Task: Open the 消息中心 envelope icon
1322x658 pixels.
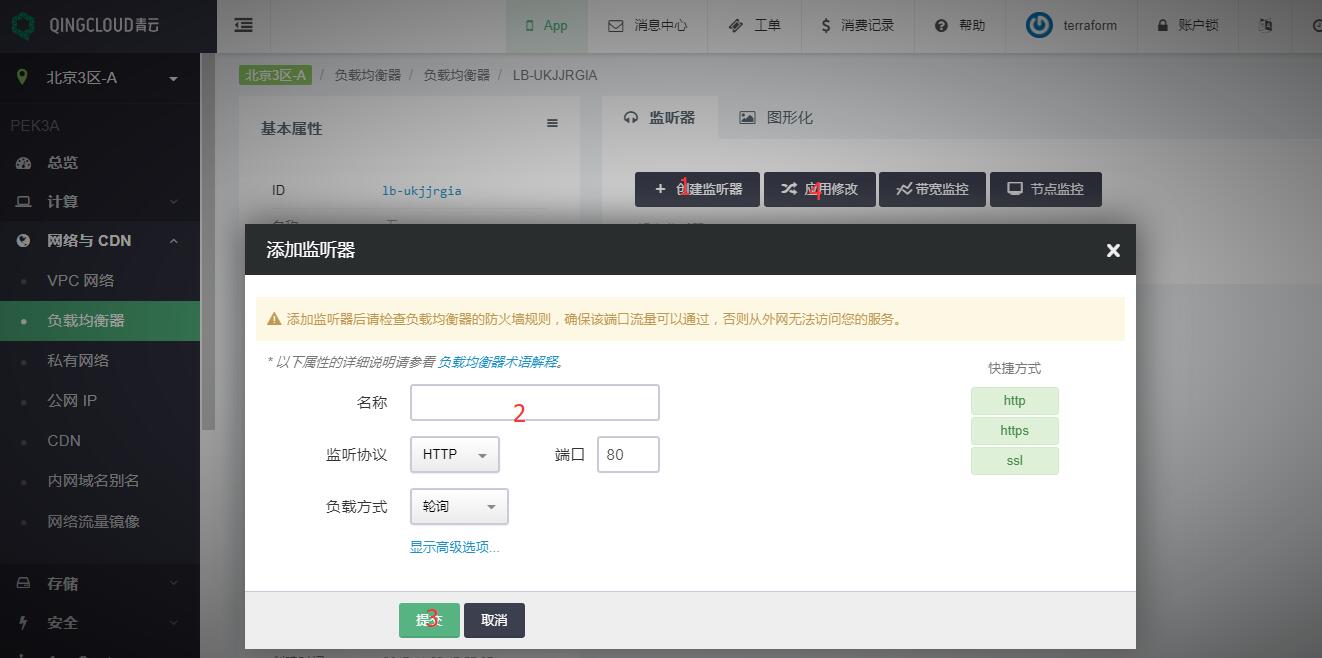Action: (616, 26)
